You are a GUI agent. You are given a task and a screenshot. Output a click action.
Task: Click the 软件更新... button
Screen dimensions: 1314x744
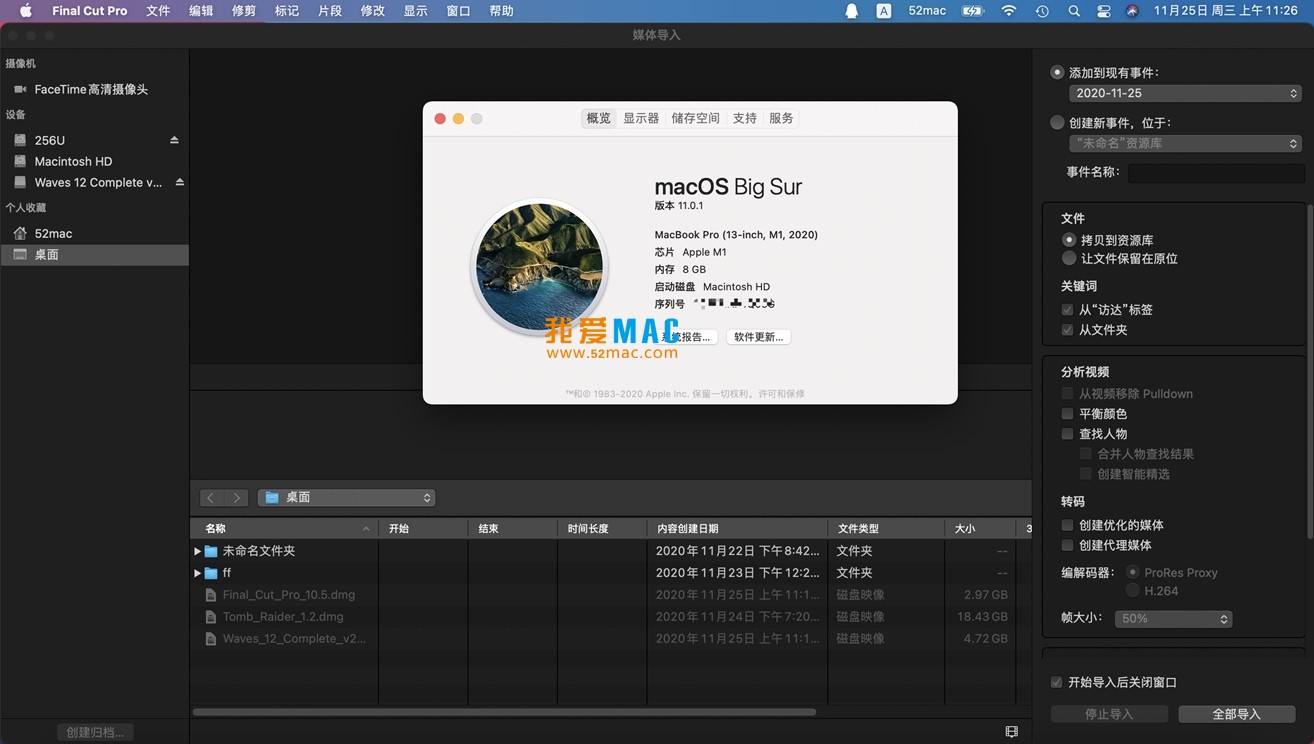759,337
